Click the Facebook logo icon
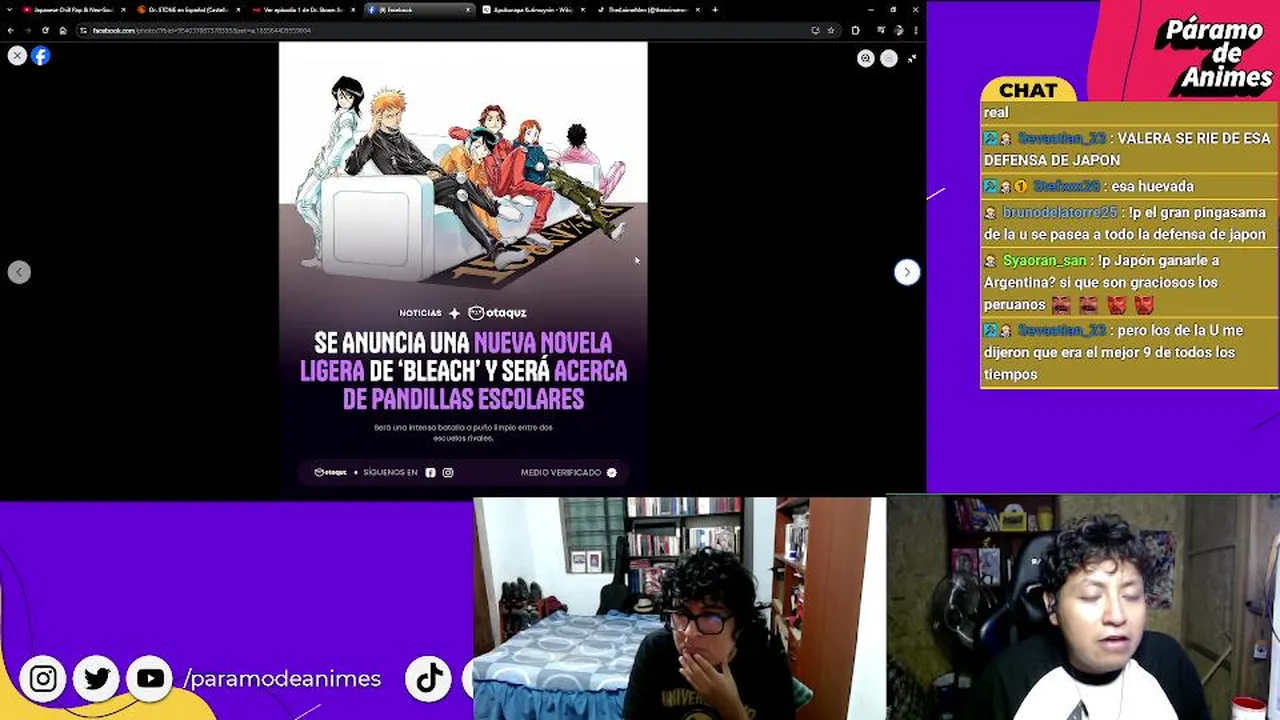 pos(40,56)
